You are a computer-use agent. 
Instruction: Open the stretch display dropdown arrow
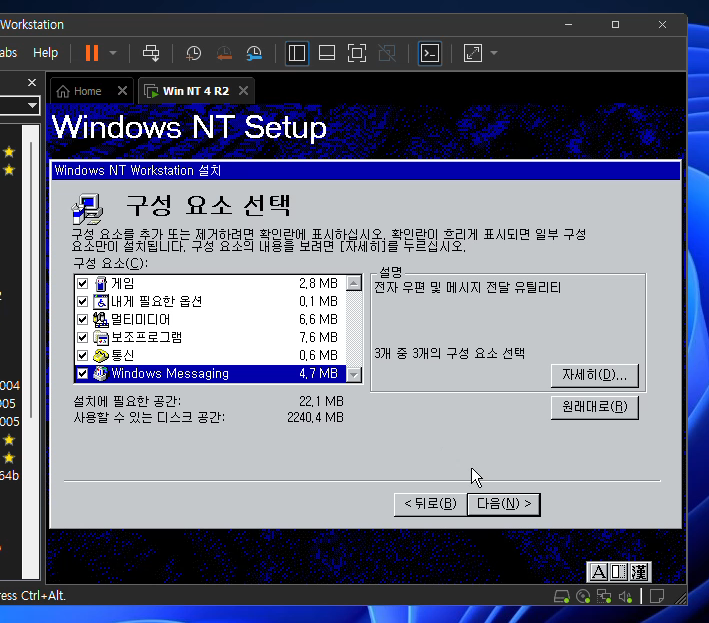pyautogui.click(x=494, y=53)
